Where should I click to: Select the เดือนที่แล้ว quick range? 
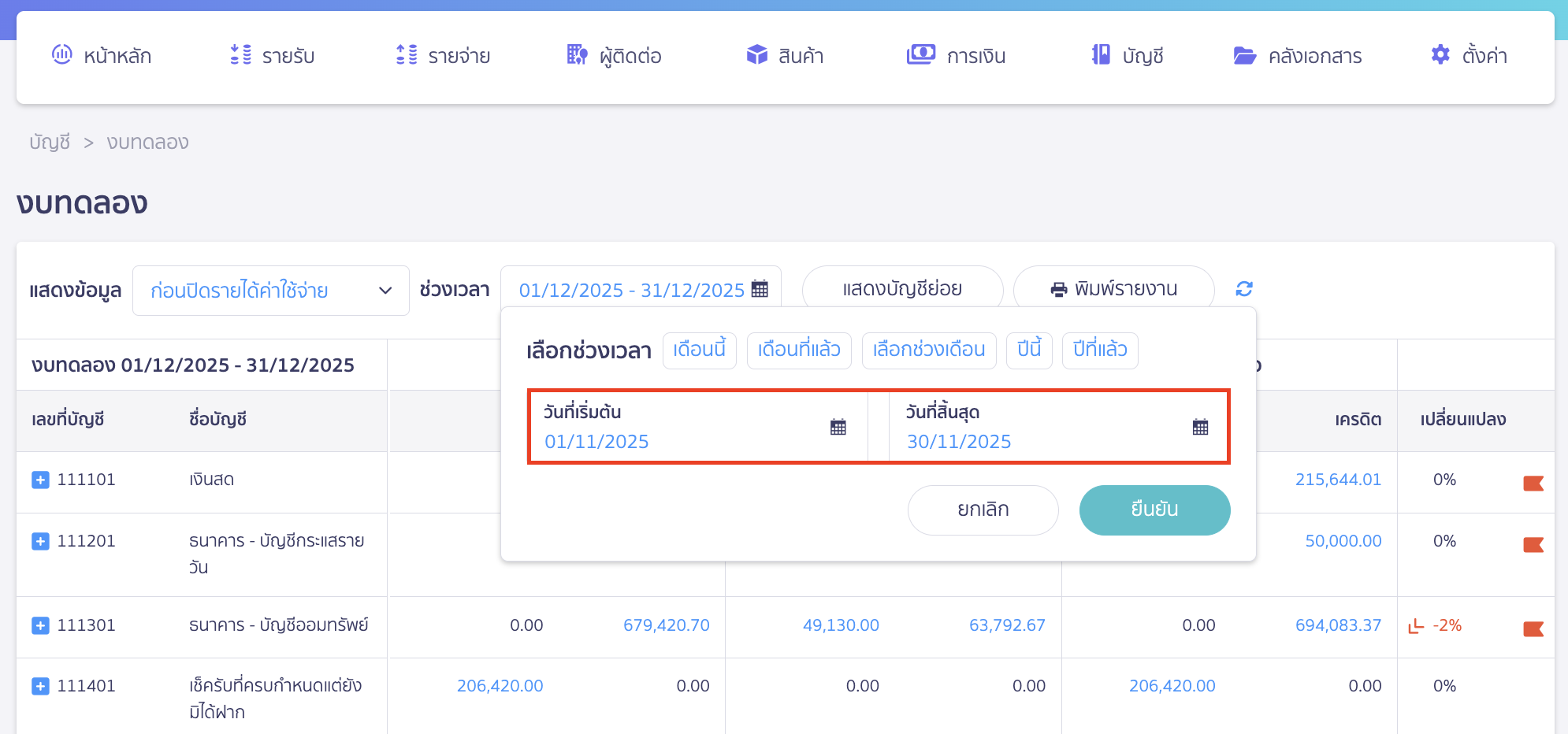coord(798,350)
